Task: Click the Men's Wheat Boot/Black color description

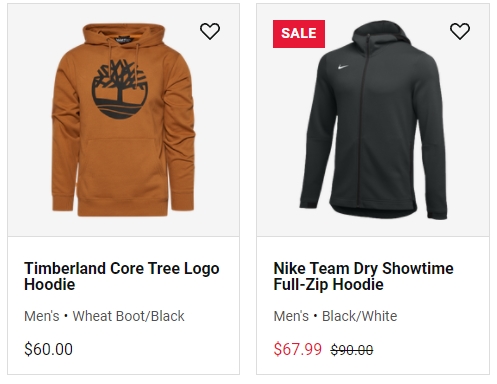Action: tap(104, 316)
